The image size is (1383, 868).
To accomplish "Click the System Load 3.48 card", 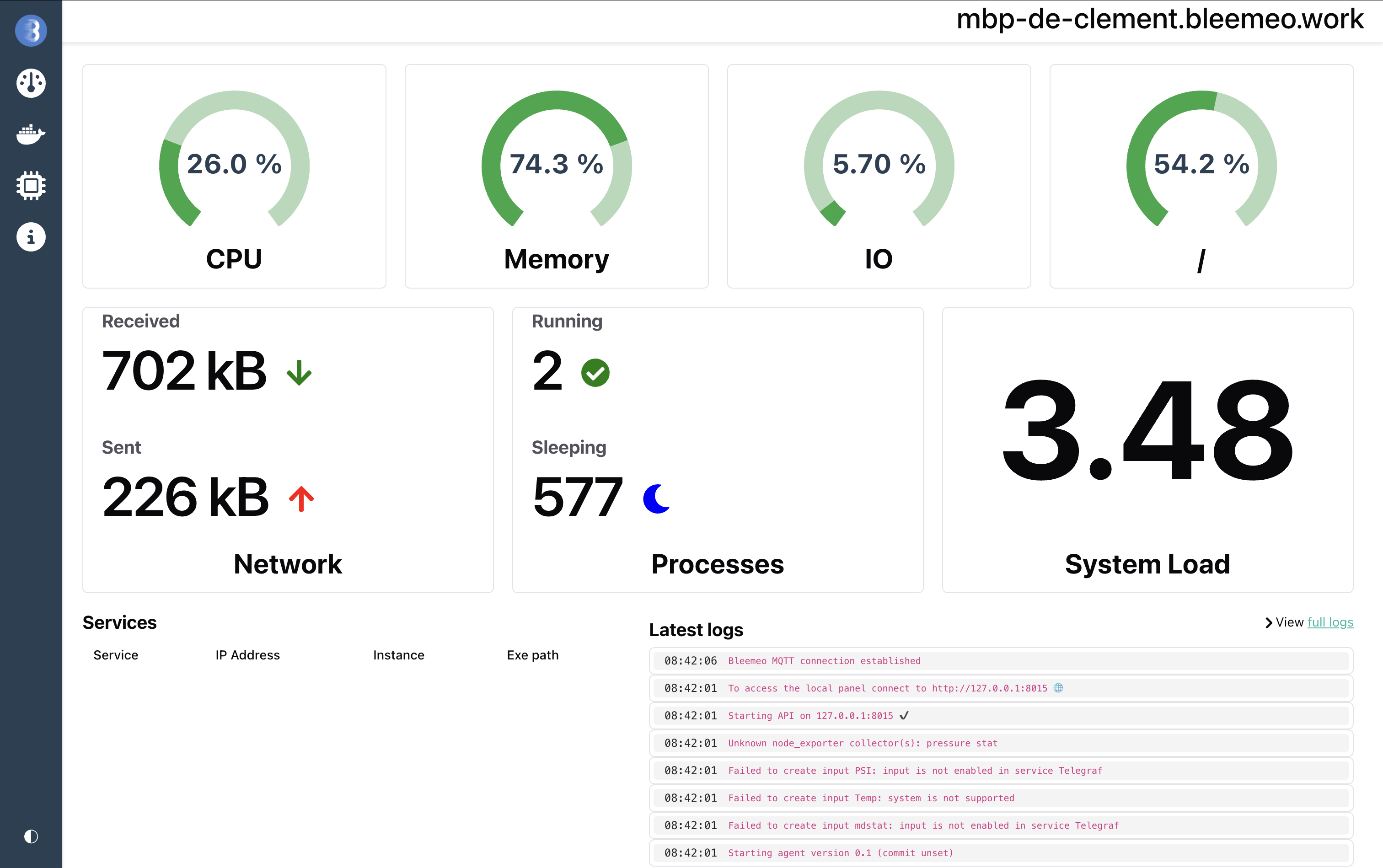I will click(1147, 450).
